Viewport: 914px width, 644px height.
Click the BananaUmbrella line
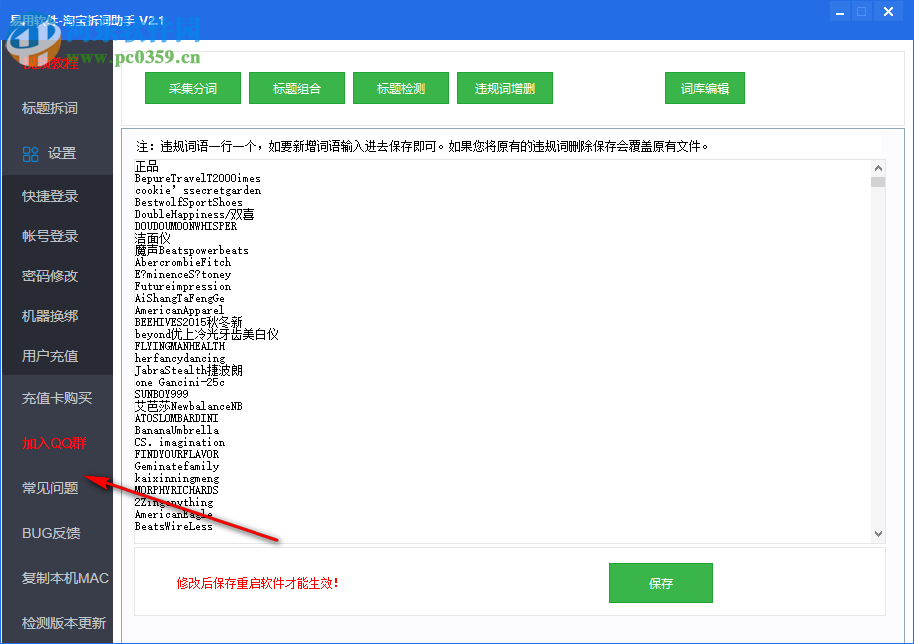click(x=177, y=431)
